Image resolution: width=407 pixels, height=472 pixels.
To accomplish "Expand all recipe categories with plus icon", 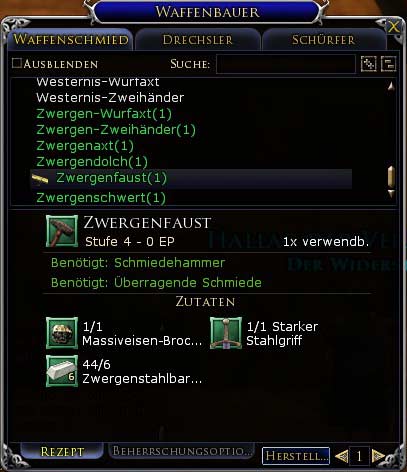I will click(x=369, y=63).
